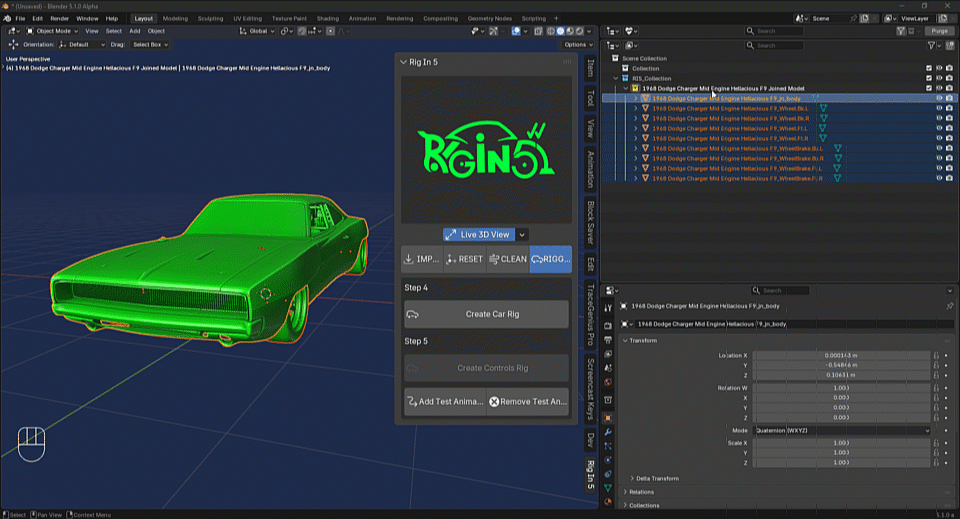Hide the Joined Model collection with eye icon
The image size is (960, 519).
point(939,88)
